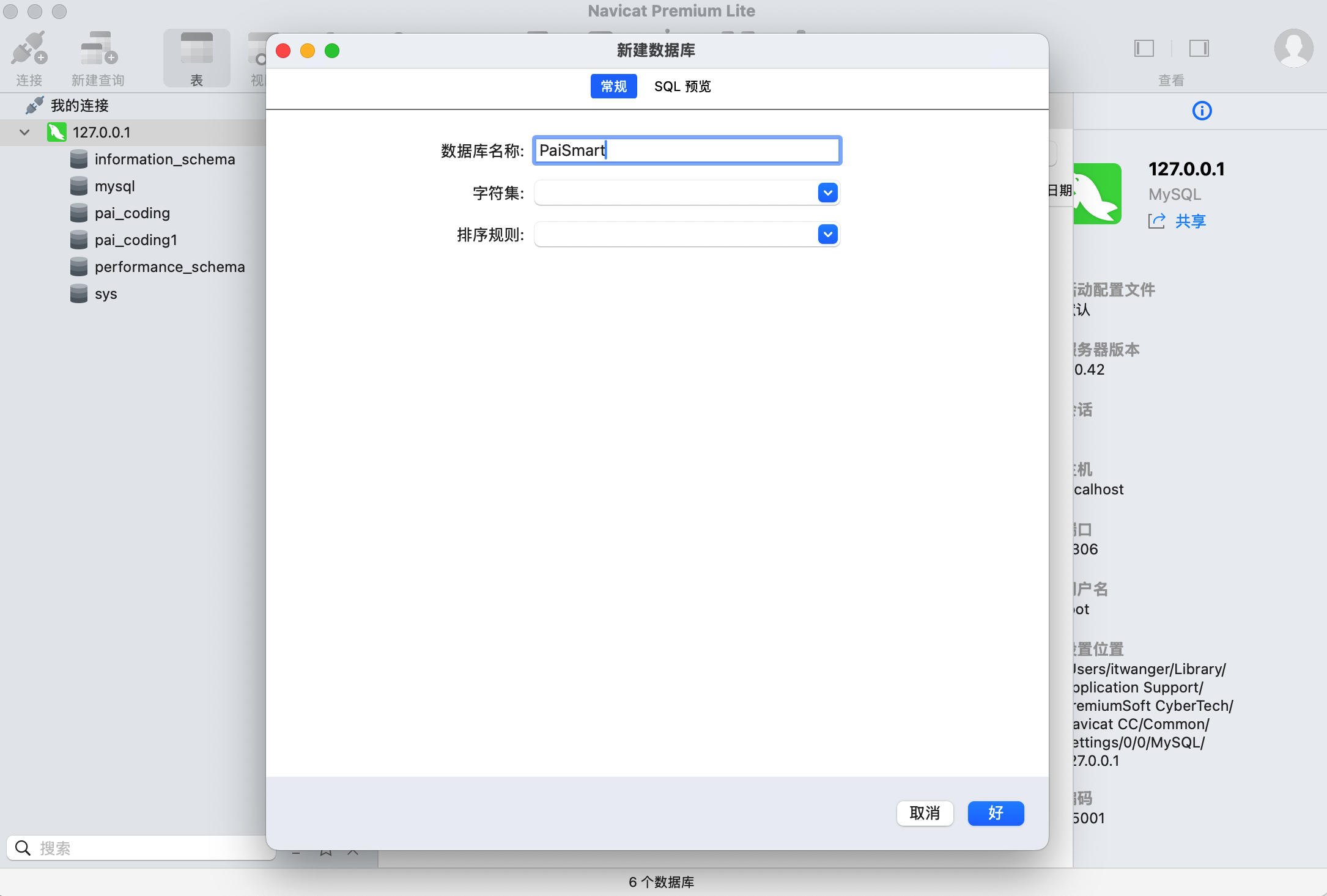Select the performance_schema database
The height and width of the screenshot is (896, 1327).
click(169, 266)
